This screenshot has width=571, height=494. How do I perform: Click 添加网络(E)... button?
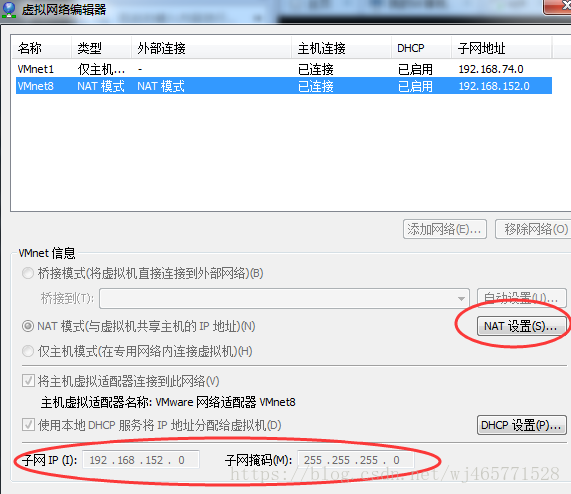click(445, 229)
